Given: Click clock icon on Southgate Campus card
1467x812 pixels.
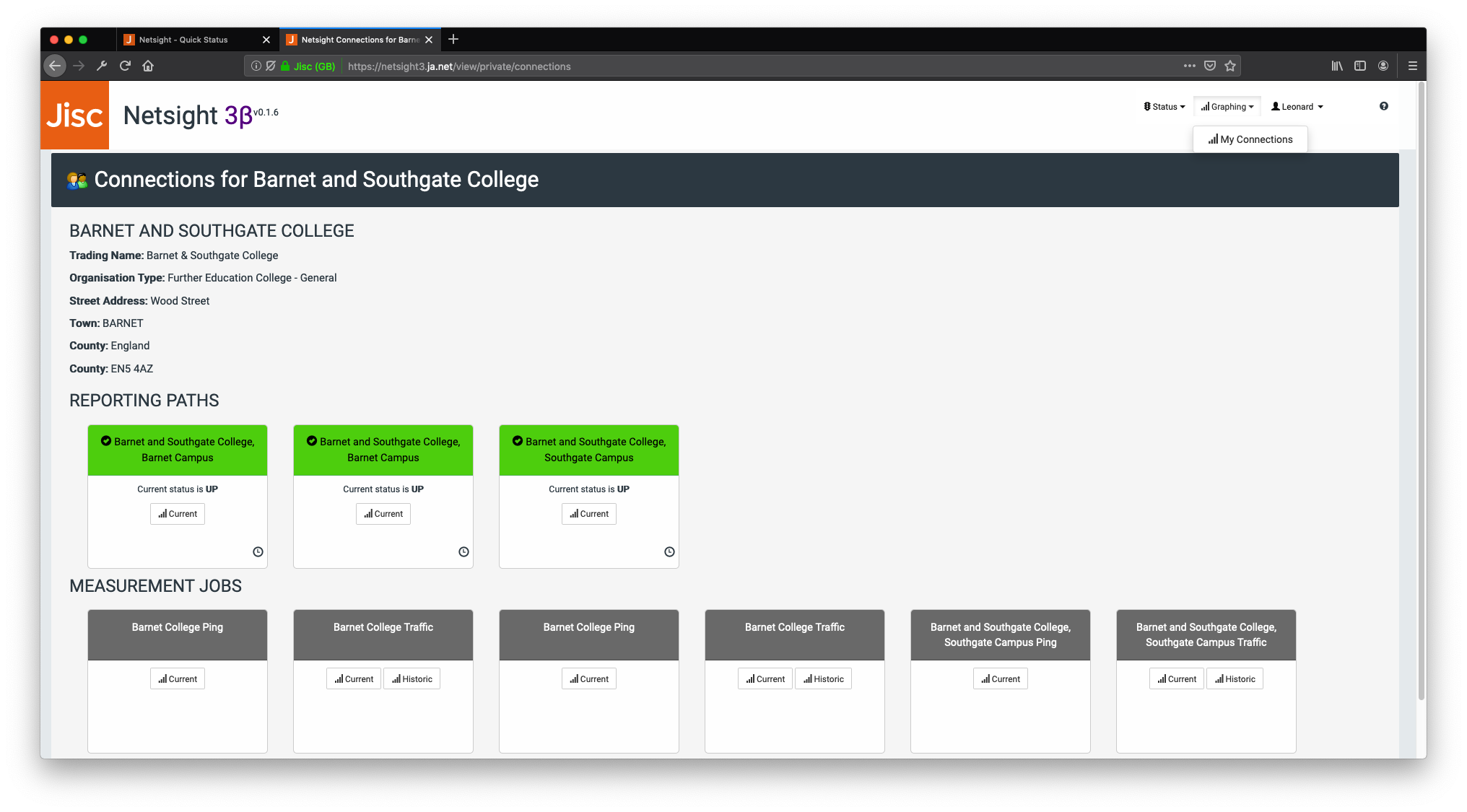Looking at the screenshot, I should [669, 551].
